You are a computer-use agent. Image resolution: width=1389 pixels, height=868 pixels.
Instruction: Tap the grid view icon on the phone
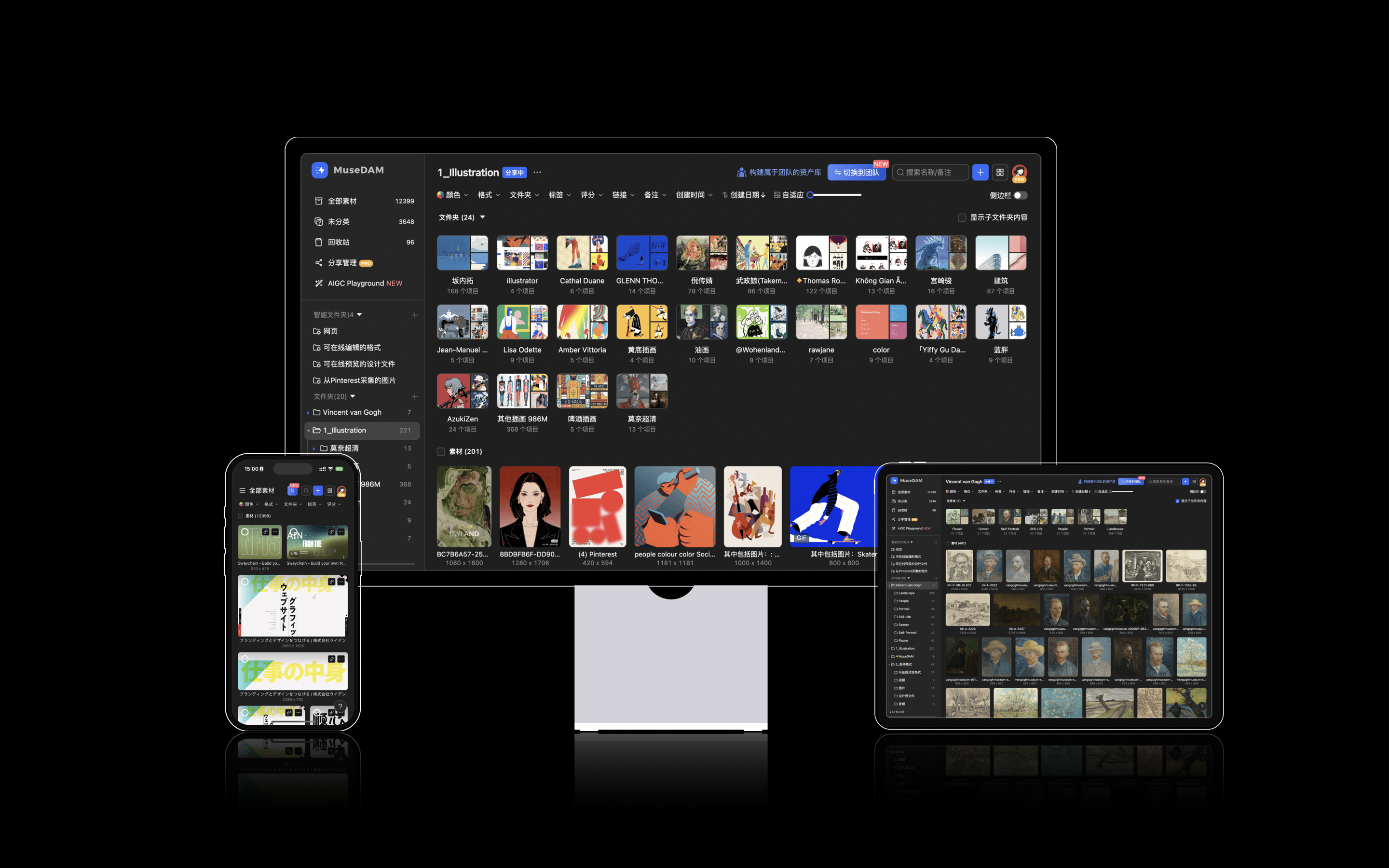(329, 490)
